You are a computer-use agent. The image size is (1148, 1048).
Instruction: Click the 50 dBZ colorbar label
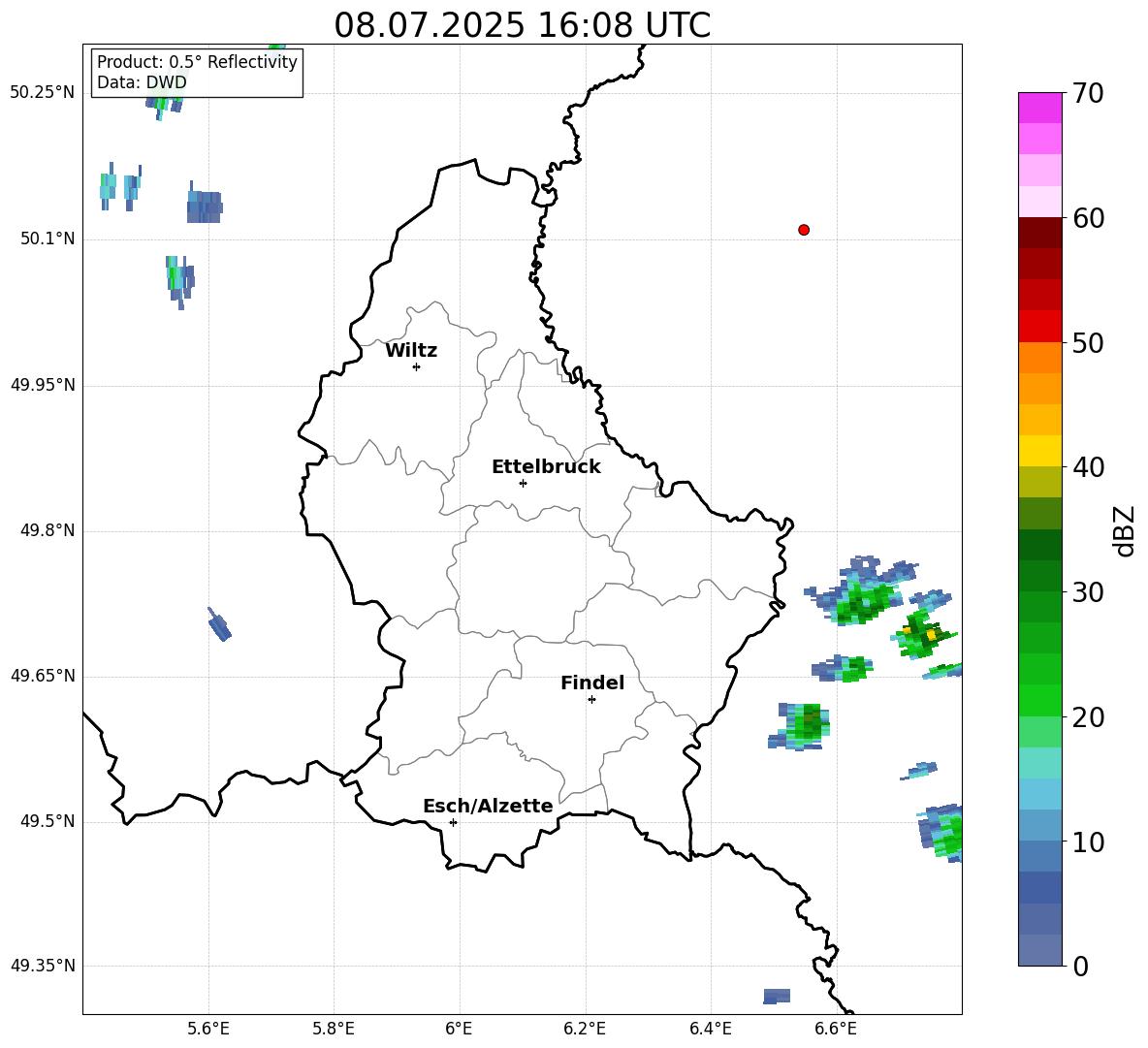pyautogui.click(x=1088, y=342)
